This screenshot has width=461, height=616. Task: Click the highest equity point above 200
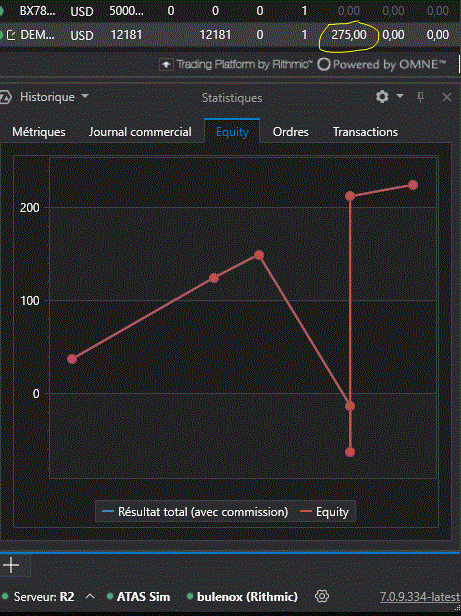click(x=413, y=185)
